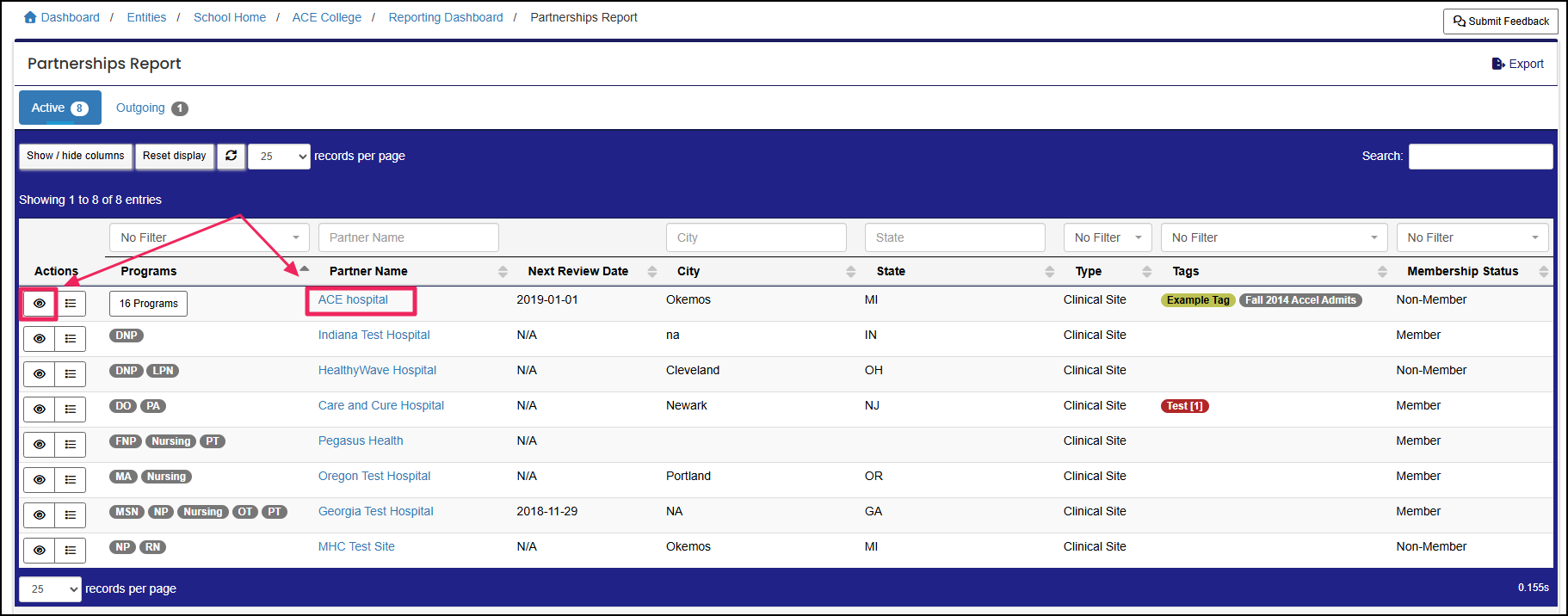The width and height of the screenshot is (1568, 616).
Task: Open list icon for HealthyWave Hospital row
Action: coord(71,374)
